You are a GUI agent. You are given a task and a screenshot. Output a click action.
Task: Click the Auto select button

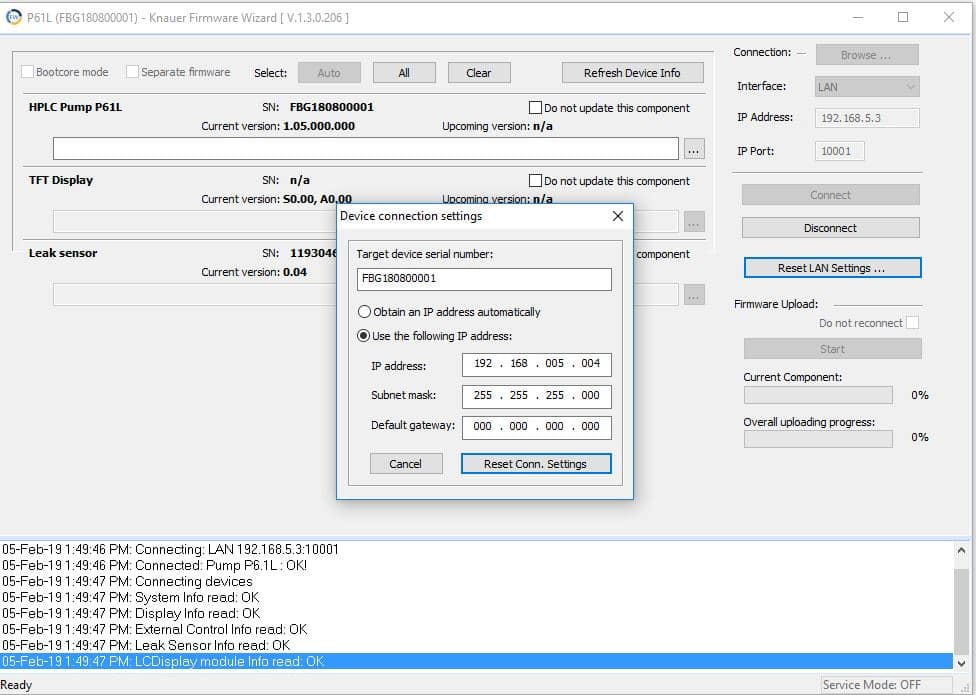tap(329, 73)
